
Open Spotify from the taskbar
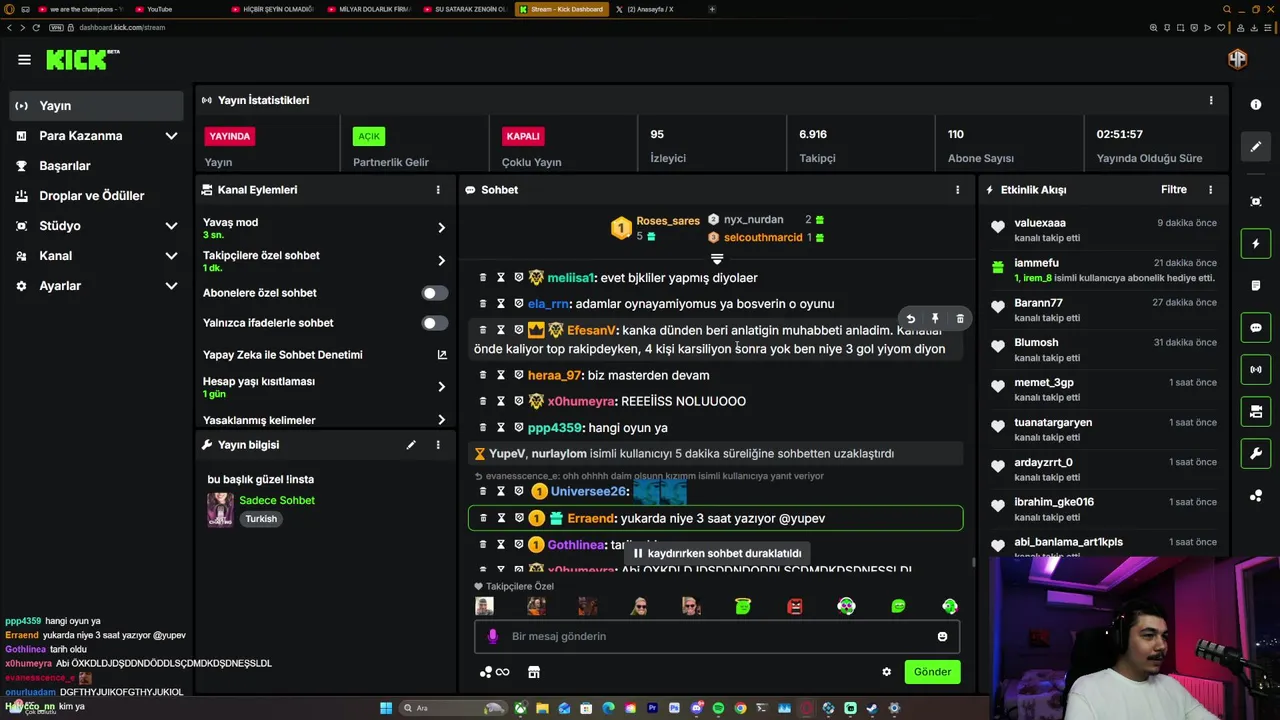[718, 708]
